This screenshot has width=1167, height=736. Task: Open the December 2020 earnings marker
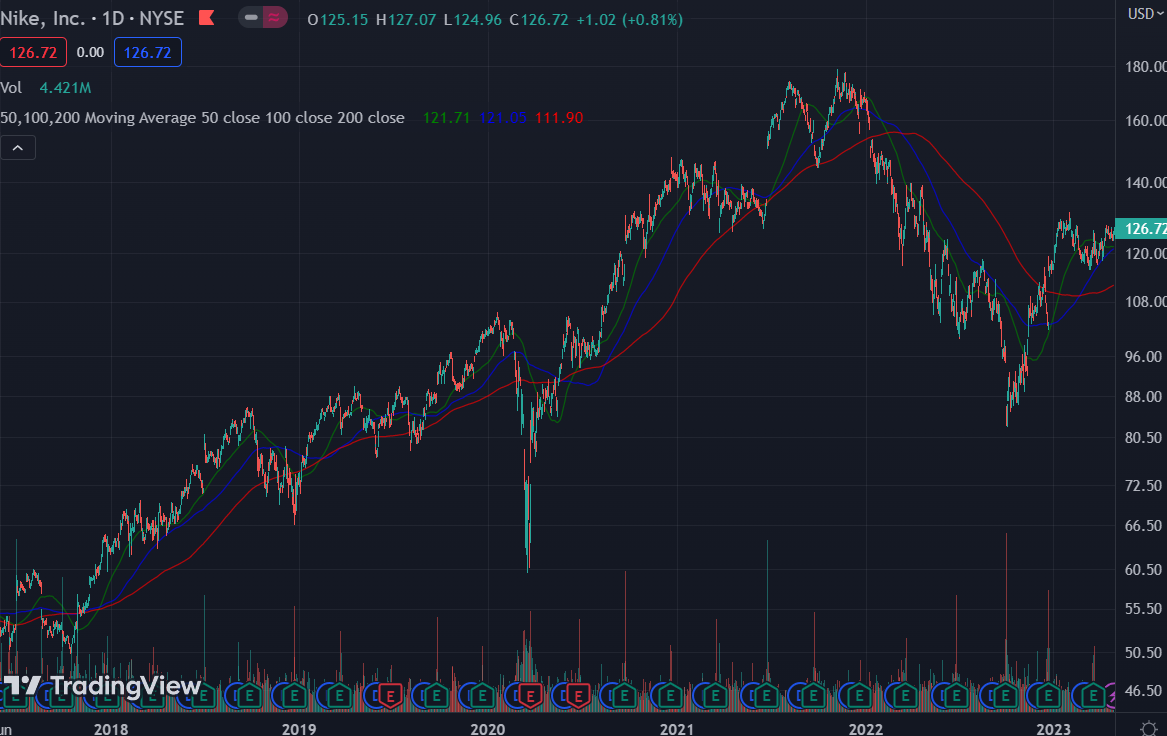671,697
